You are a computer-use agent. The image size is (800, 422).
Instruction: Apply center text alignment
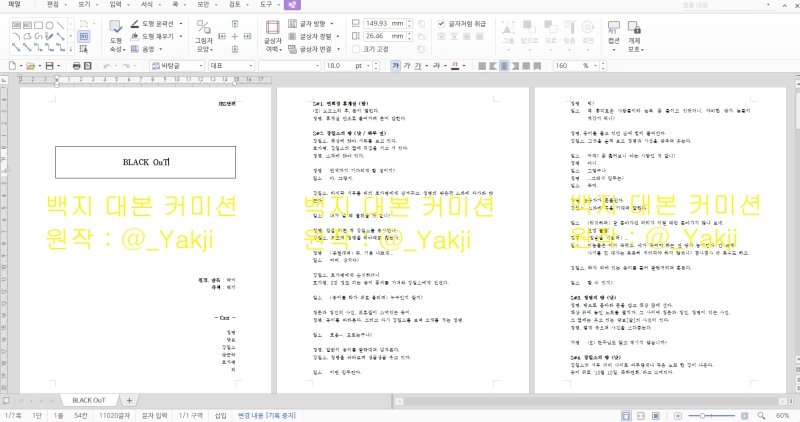[500, 65]
